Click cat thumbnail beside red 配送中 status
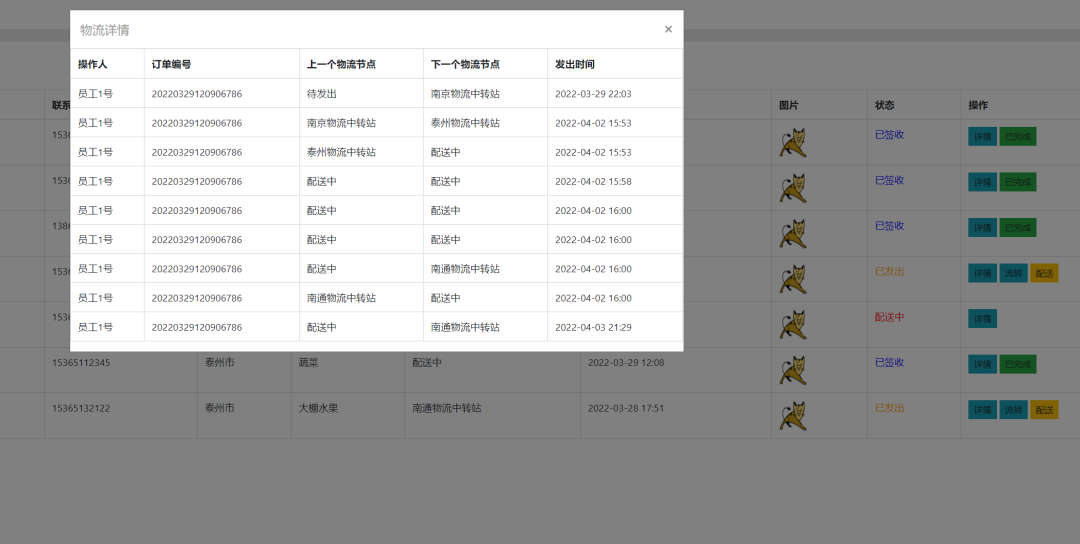The image size is (1080, 544). point(793,324)
